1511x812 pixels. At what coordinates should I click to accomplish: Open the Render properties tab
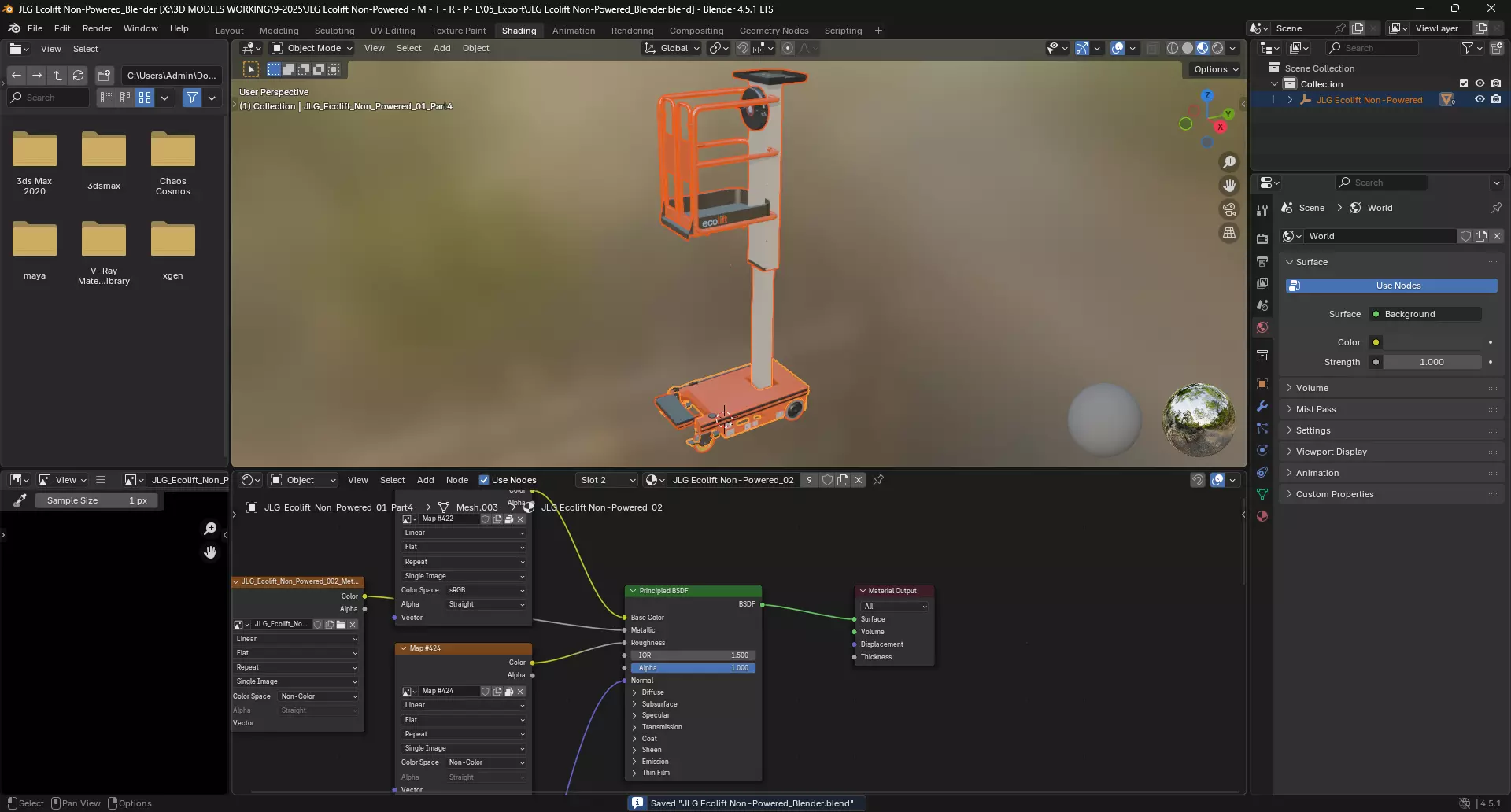pyautogui.click(x=1262, y=238)
